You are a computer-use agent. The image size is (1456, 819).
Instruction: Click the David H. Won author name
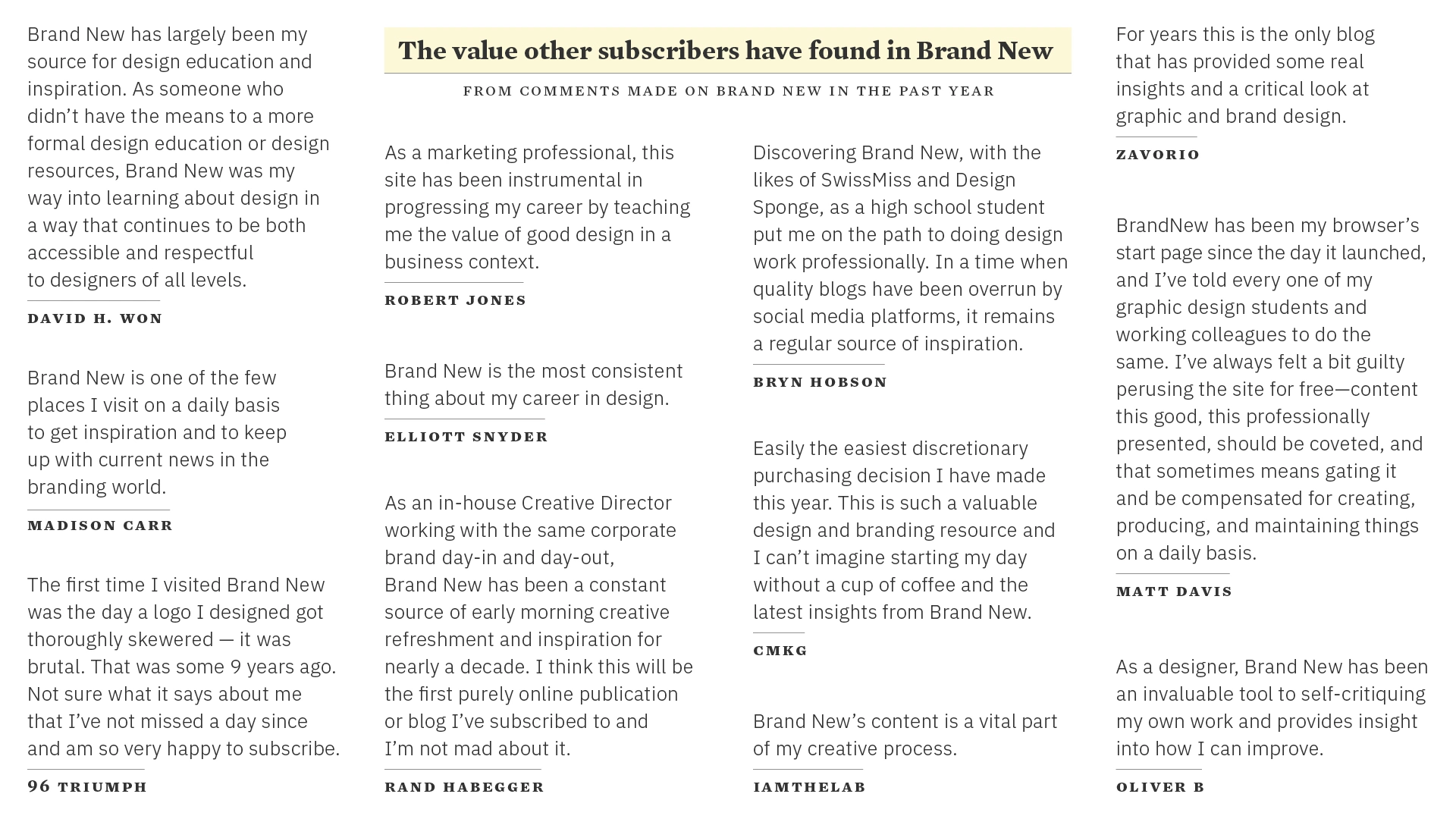pyautogui.click(x=95, y=318)
